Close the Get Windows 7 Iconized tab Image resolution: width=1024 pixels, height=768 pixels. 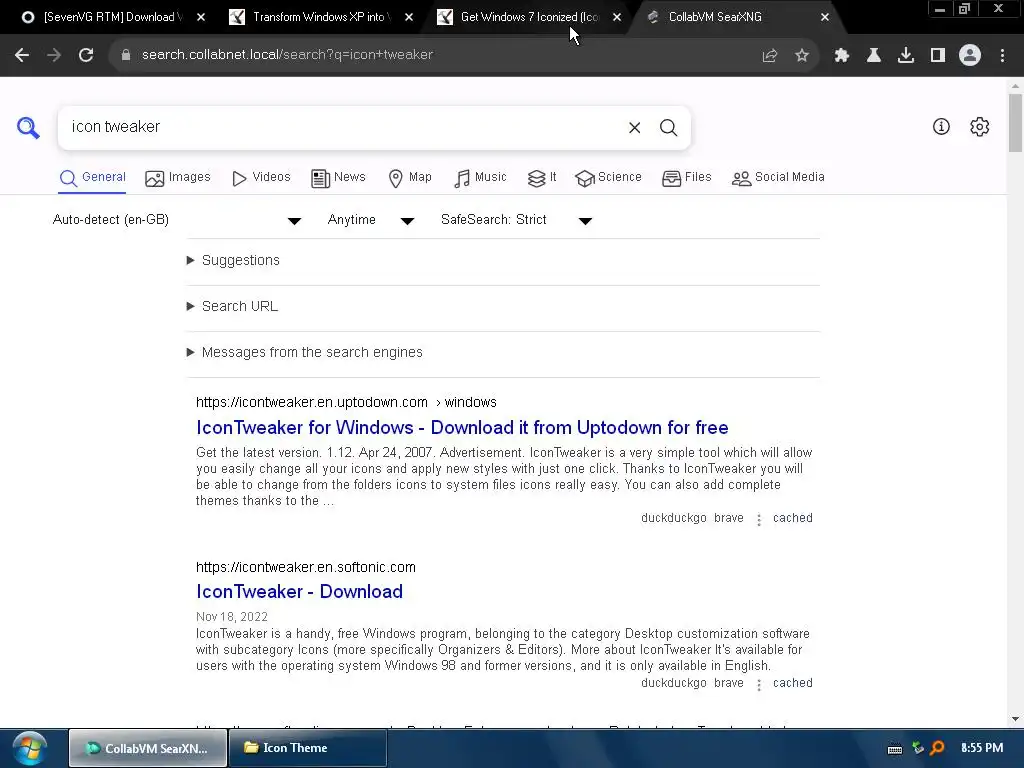coord(617,17)
